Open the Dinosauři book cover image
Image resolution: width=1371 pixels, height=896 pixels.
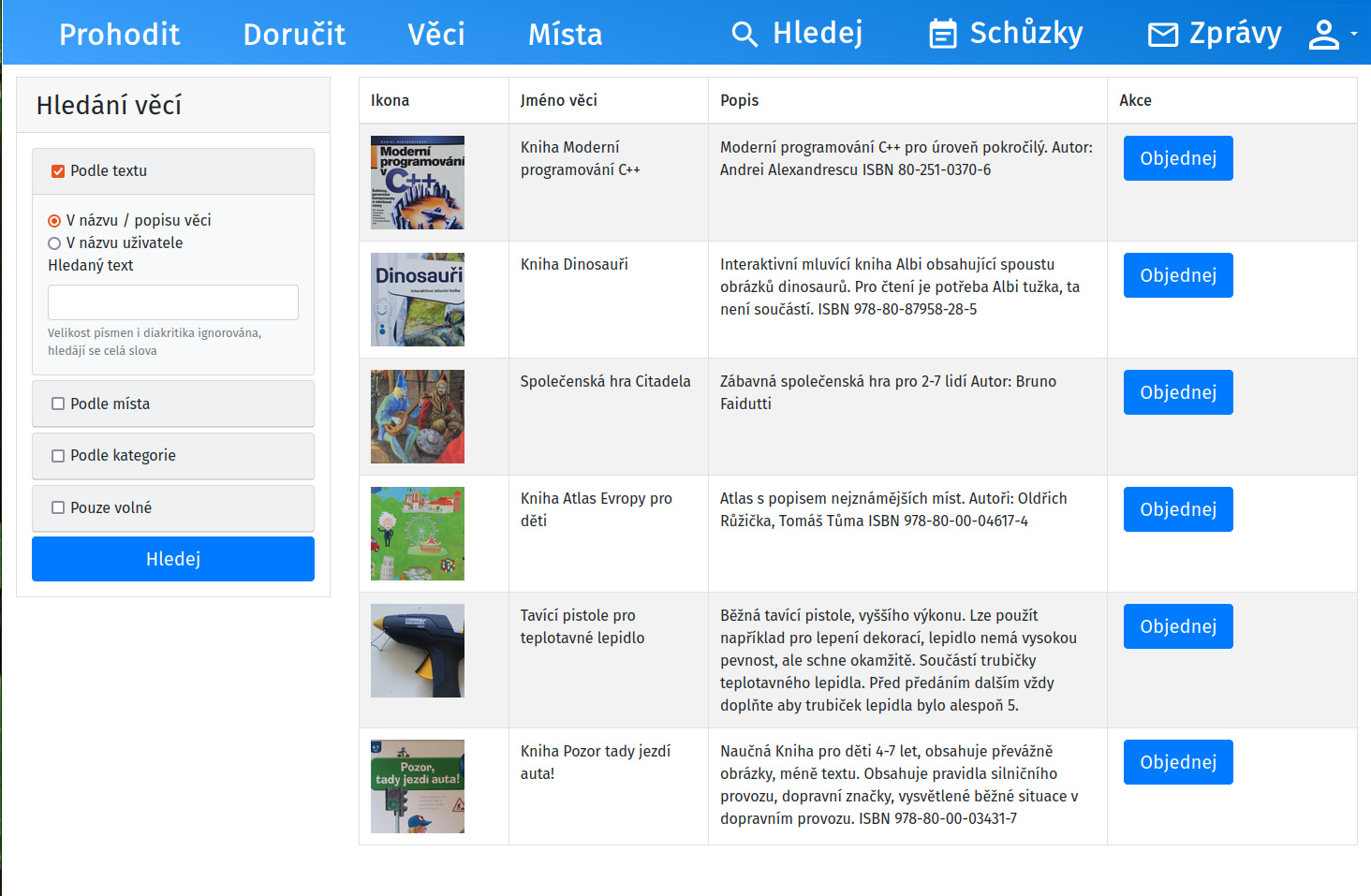[x=418, y=300]
